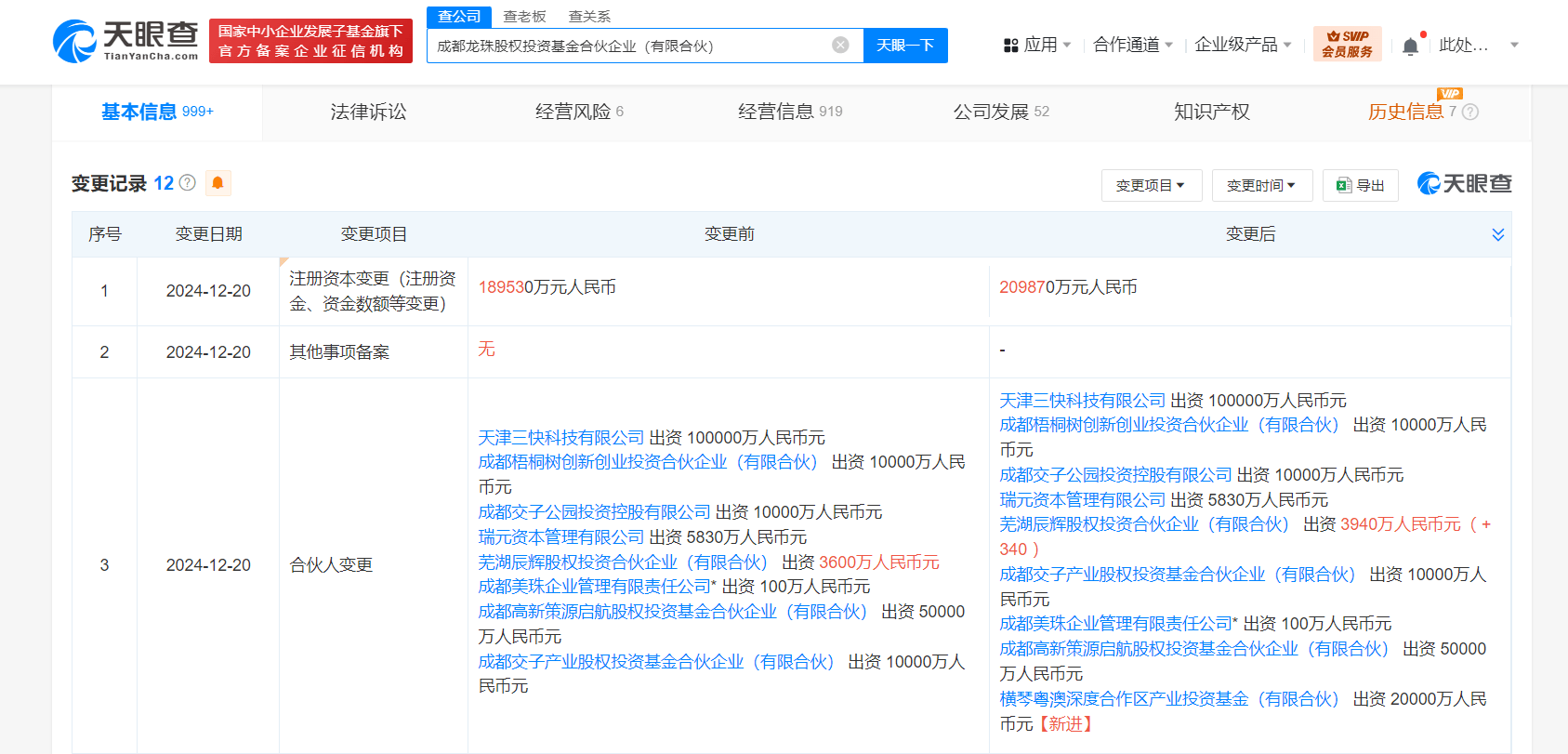Open the 天津三快科技有限公司 link in 变更前
Image resolution: width=1568 pixels, height=754 pixels.
point(560,438)
